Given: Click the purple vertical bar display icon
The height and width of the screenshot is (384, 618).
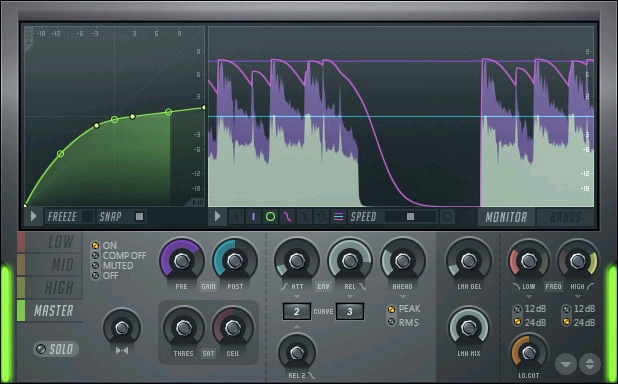Looking at the screenshot, I should tap(253, 216).
